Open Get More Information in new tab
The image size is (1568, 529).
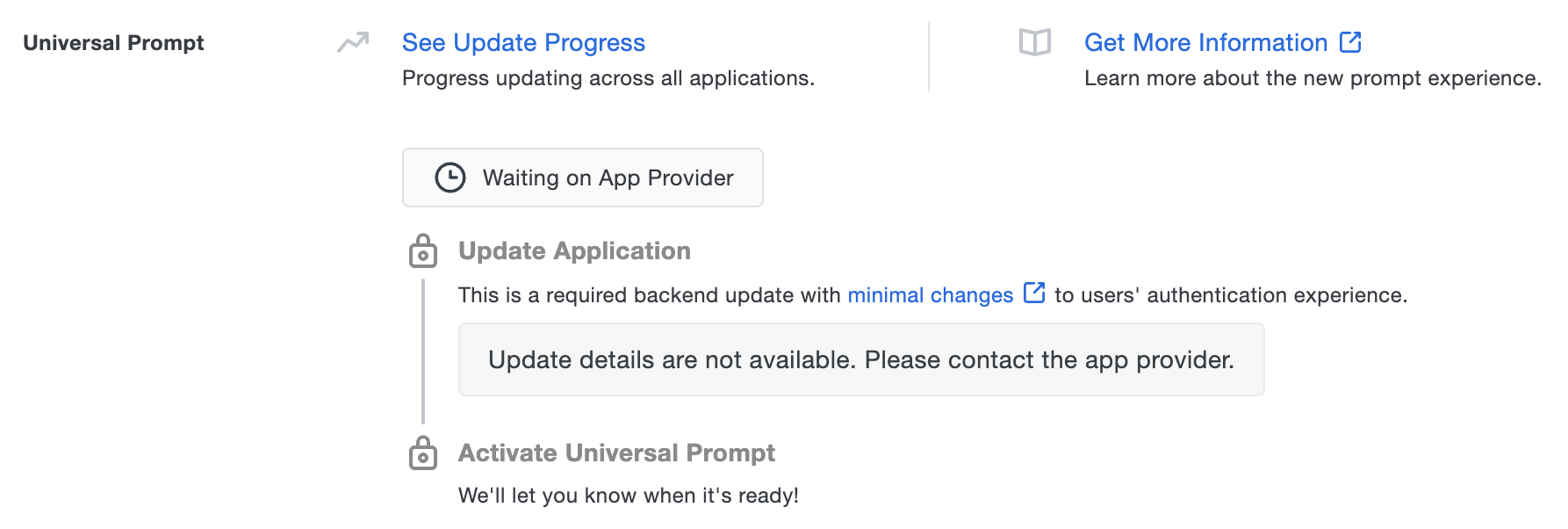[x=1206, y=41]
